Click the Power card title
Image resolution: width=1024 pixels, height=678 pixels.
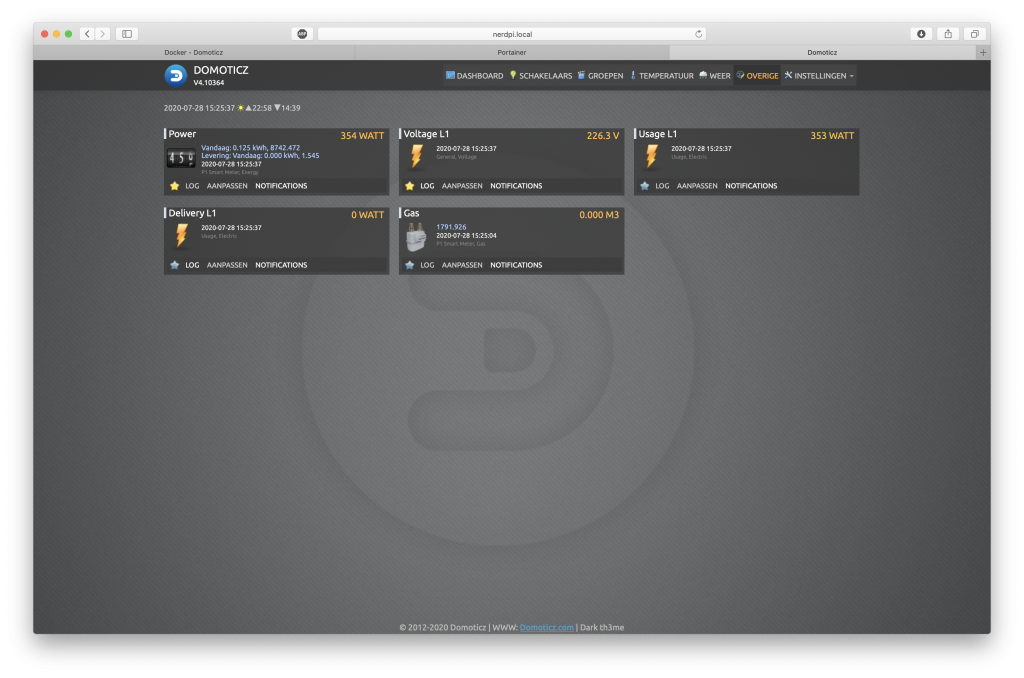coord(182,134)
